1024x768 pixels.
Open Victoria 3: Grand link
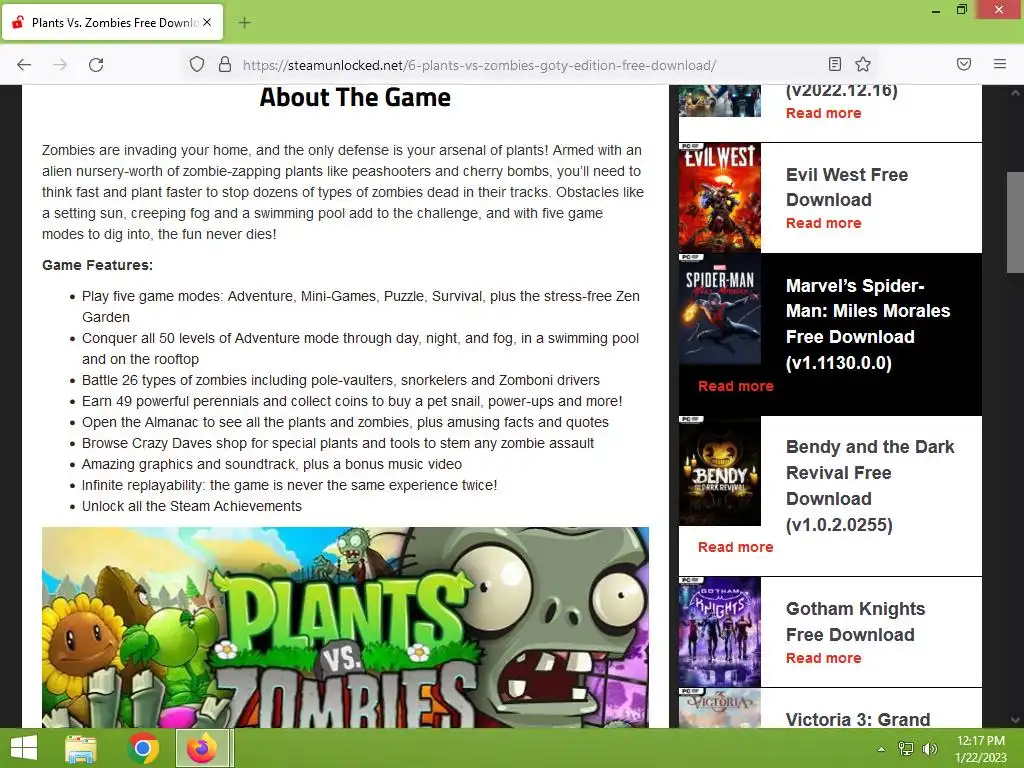tap(857, 719)
